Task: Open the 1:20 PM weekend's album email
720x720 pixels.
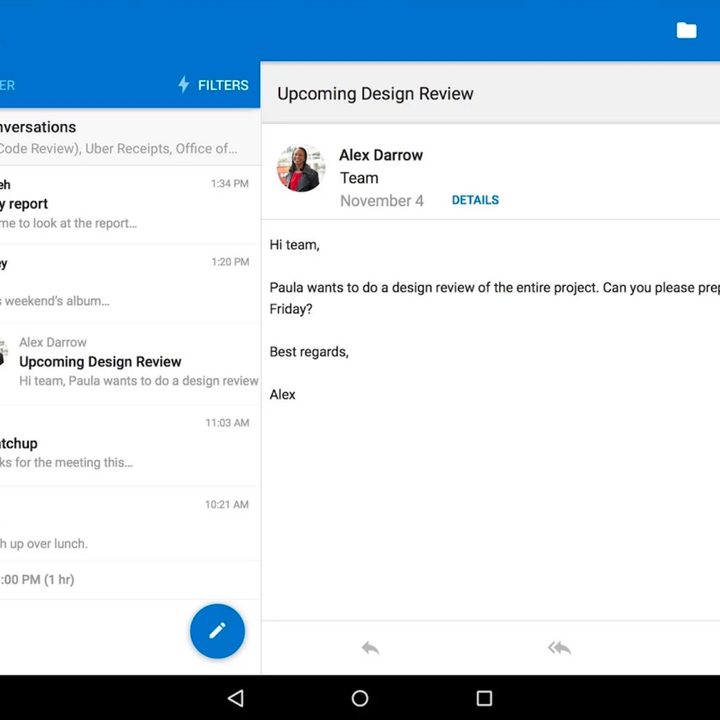Action: click(130, 283)
